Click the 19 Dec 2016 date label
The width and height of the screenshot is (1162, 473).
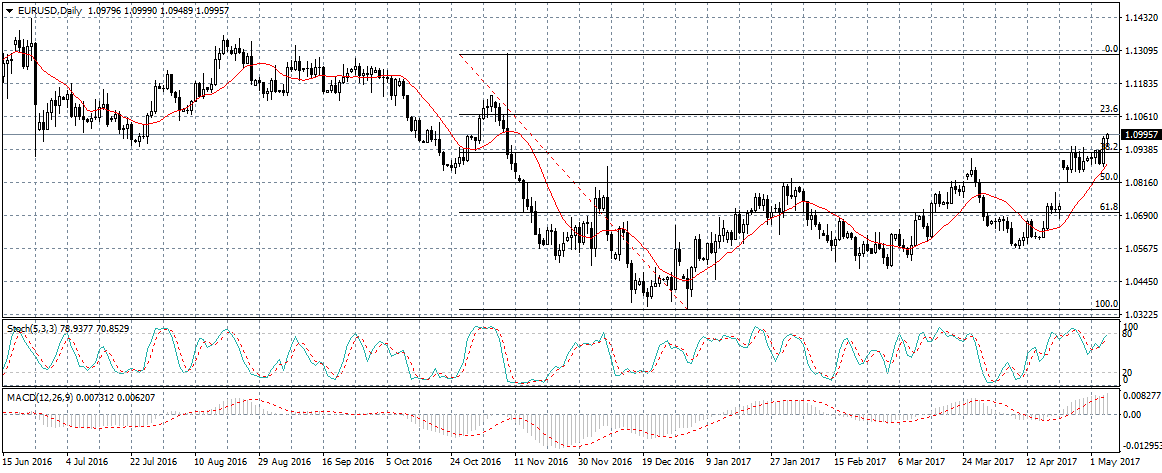point(668,463)
